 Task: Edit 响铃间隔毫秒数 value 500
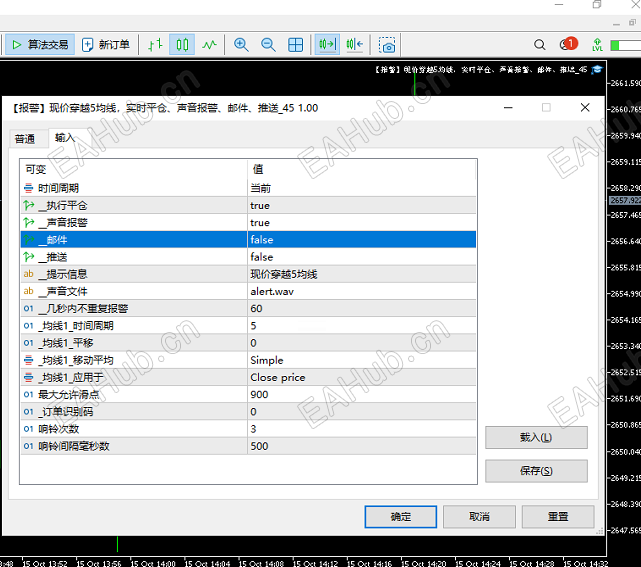[x=362, y=446]
